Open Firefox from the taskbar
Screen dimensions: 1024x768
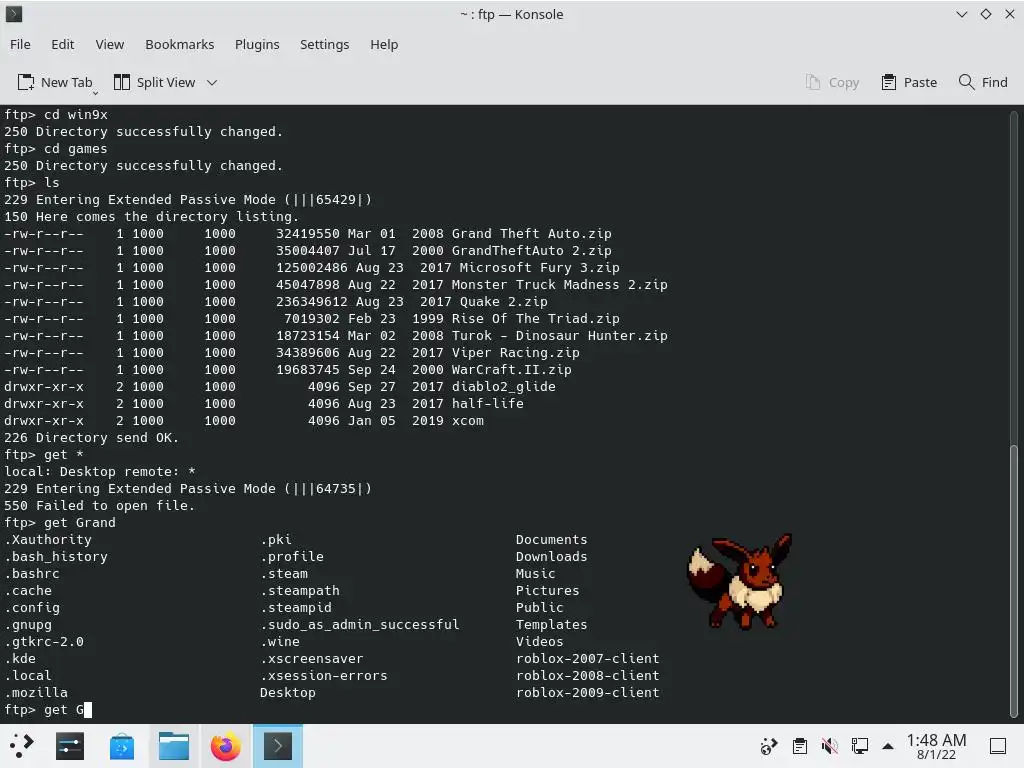(x=225, y=746)
